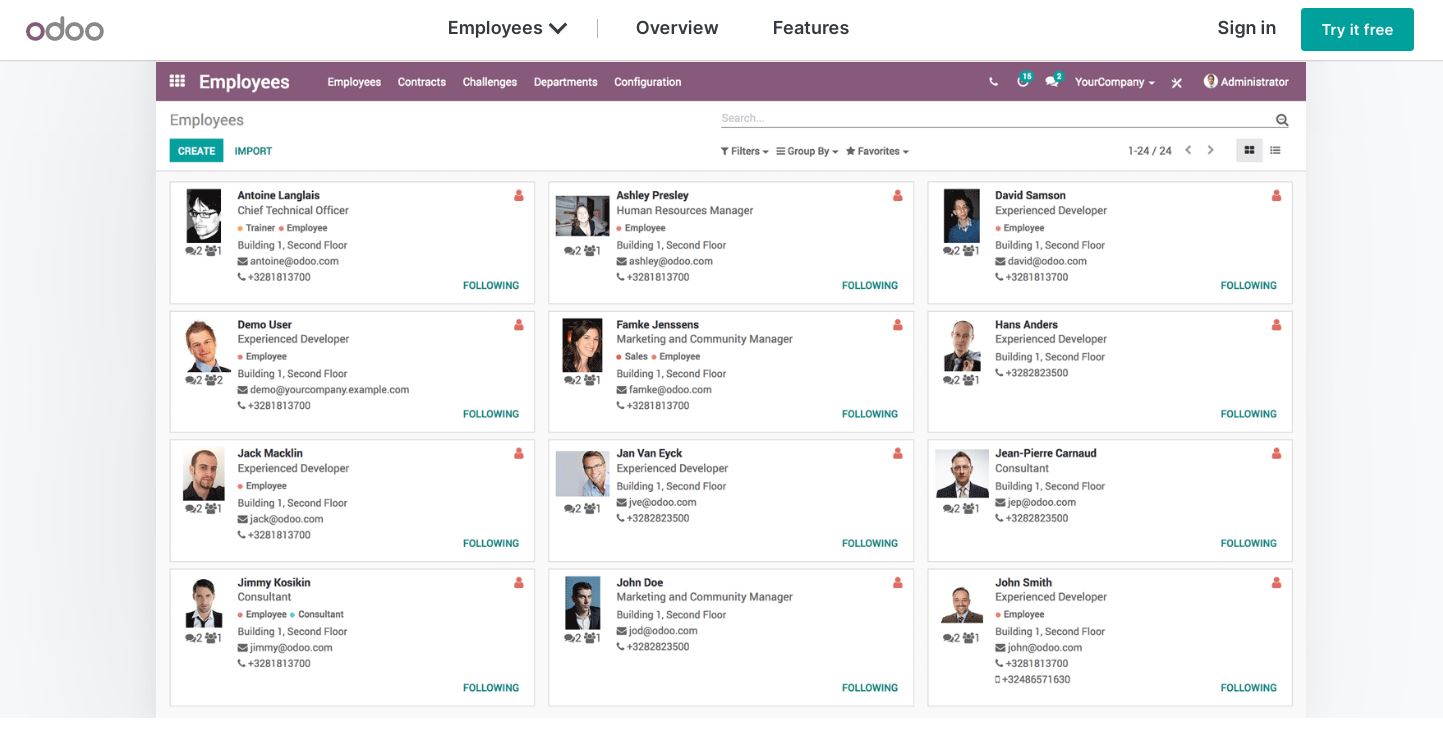
Task: Click the CREATE button
Action: tap(196, 151)
